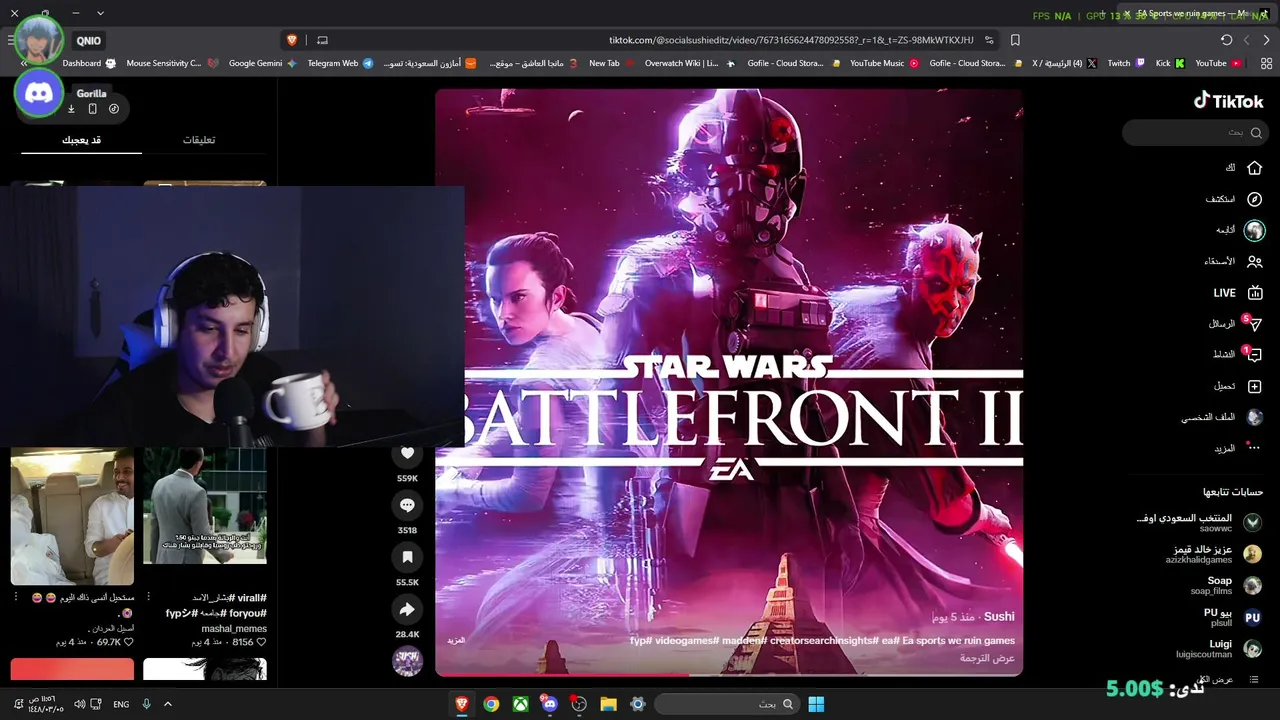Screen dimensions: 1280x720
Task: Open Explore compass icon in sidebar
Action: click(x=1255, y=199)
